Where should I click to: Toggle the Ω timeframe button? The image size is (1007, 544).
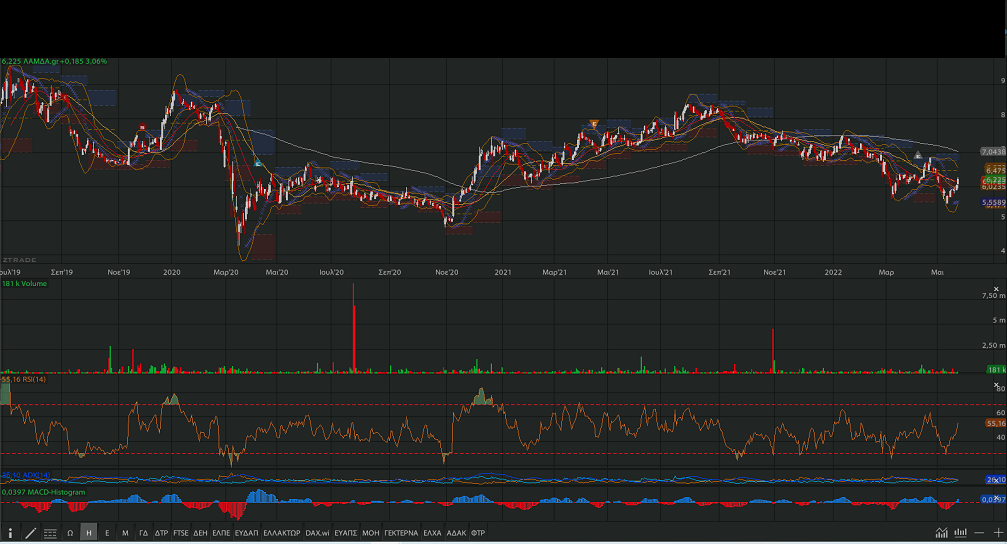coord(70,533)
